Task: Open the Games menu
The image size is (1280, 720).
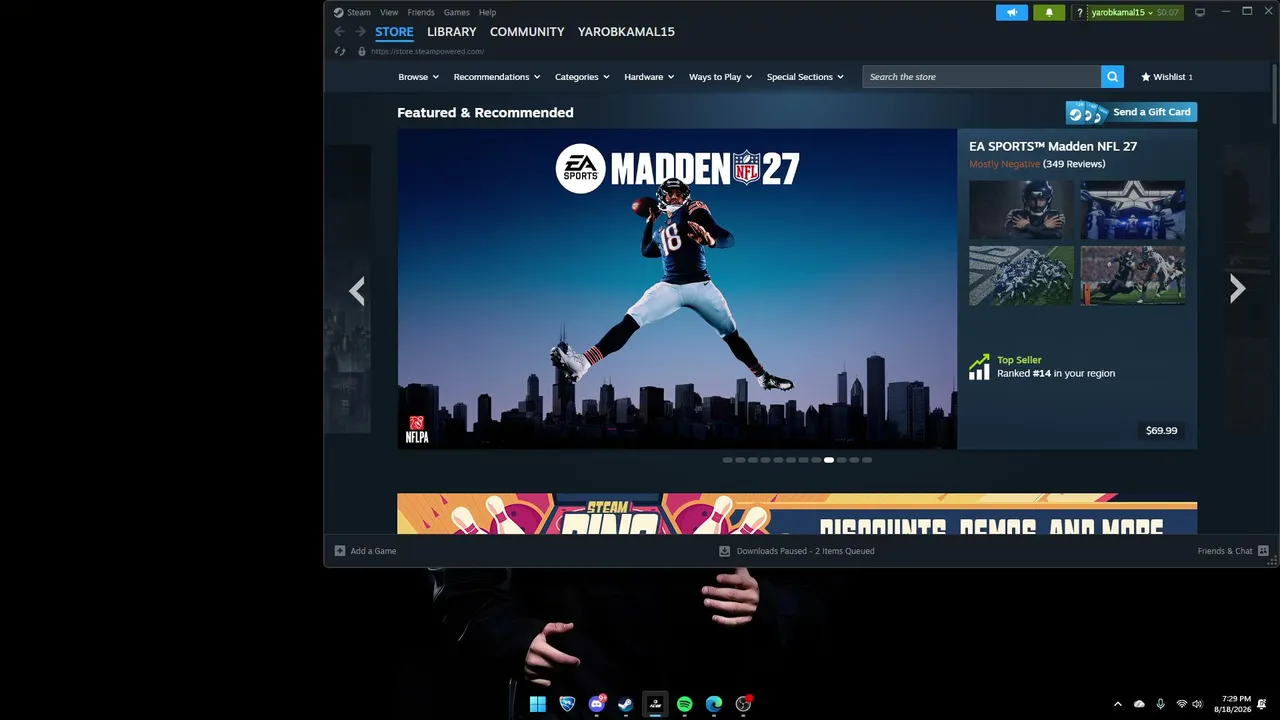Action: tap(456, 13)
